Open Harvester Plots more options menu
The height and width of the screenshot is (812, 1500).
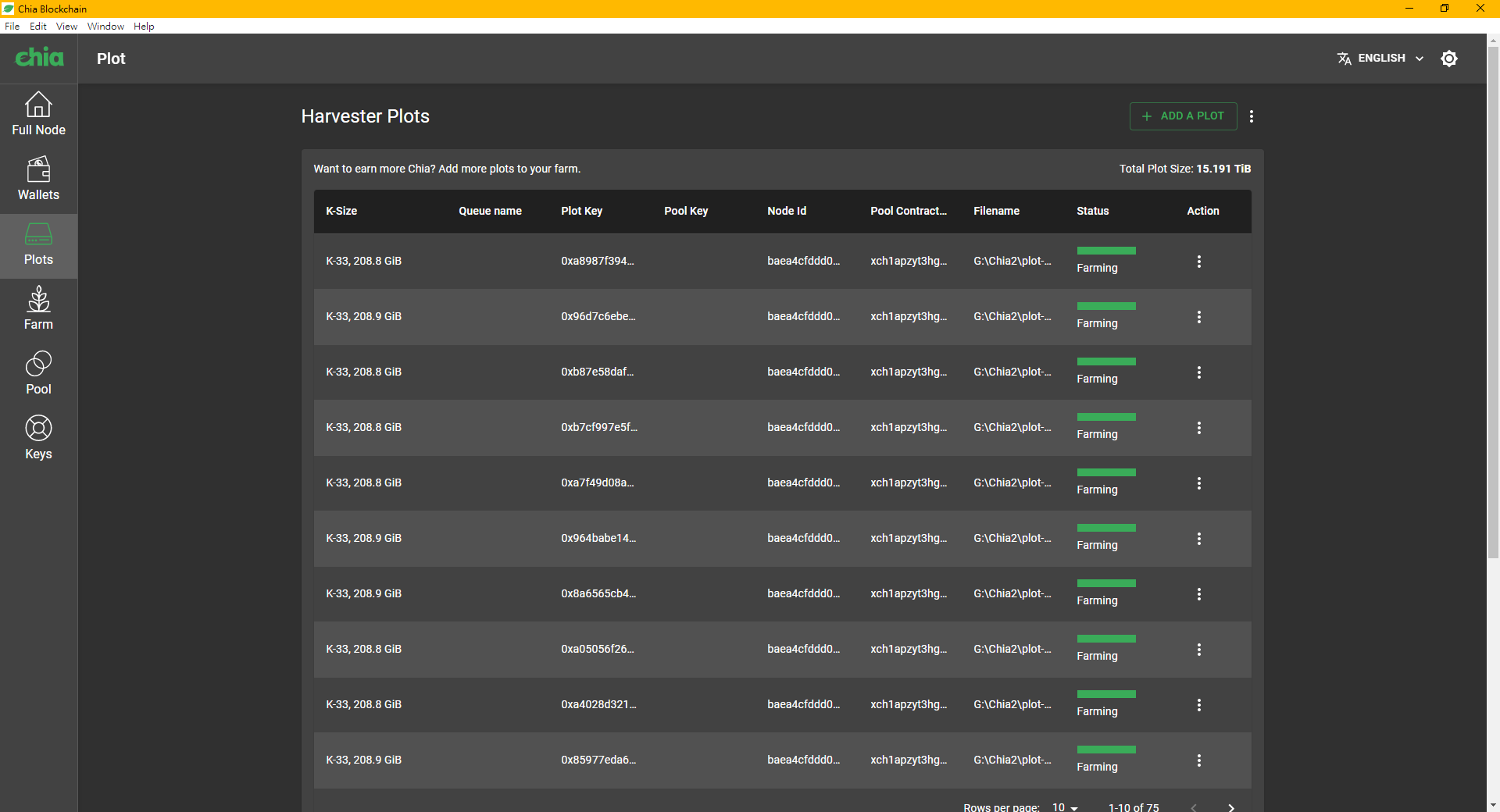[x=1252, y=116]
